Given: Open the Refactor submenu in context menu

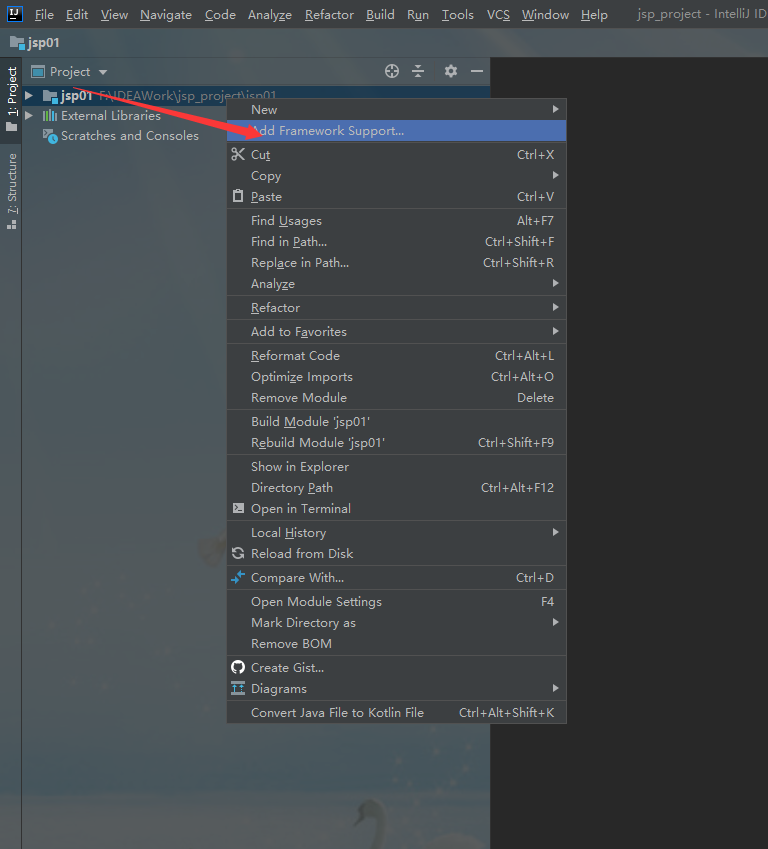Looking at the screenshot, I should click(396, 308).
